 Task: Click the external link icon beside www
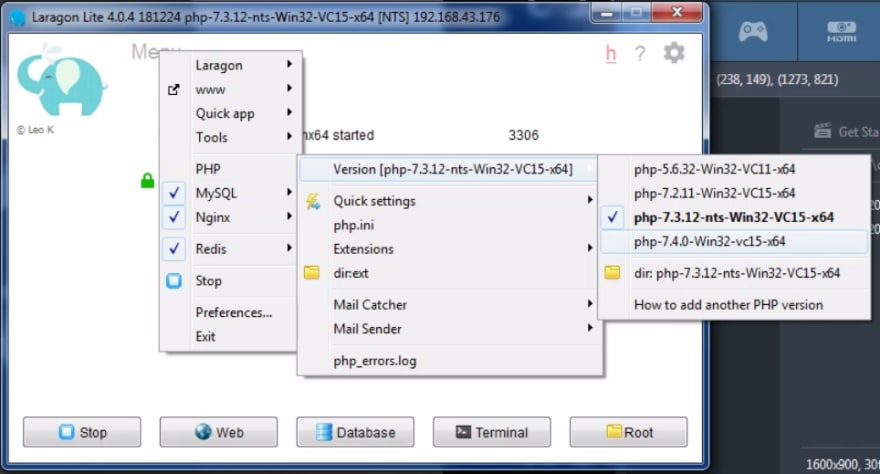[x=174, y=89]
